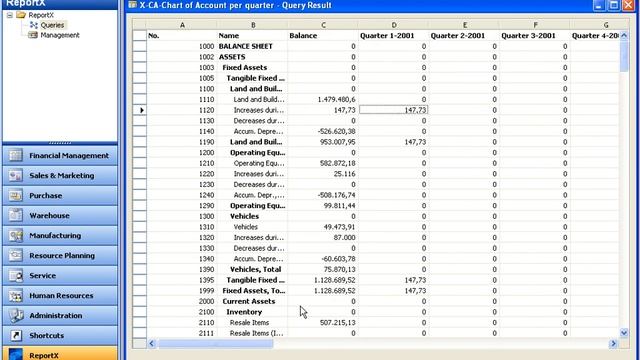Image resolution: width=640 pixels, height=360 pixels.
Task: Click balance value -526.620,38
Action: coord(336,131)
